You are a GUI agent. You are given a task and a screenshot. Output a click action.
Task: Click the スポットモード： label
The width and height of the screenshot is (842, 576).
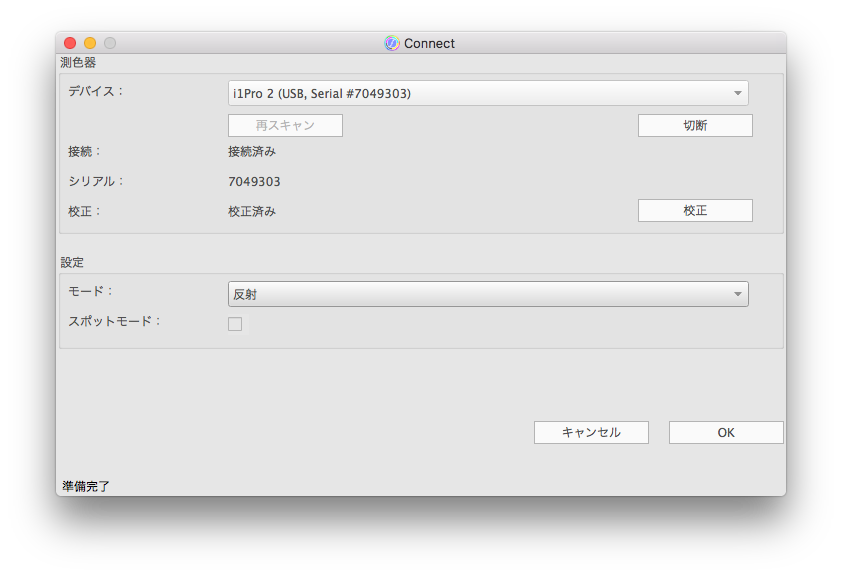(x=114, y=321)
